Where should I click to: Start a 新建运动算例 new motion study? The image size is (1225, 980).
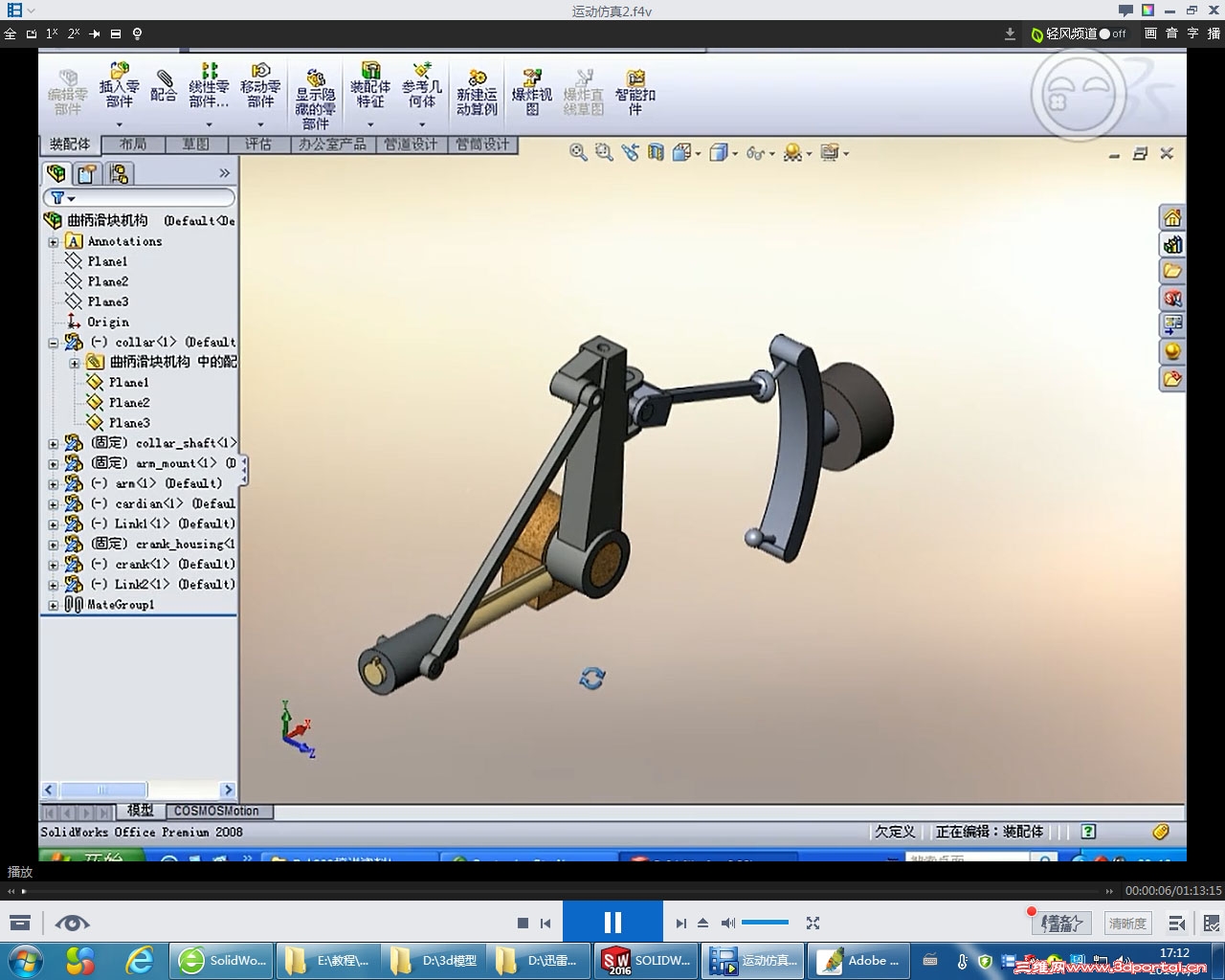pos(477,94)
